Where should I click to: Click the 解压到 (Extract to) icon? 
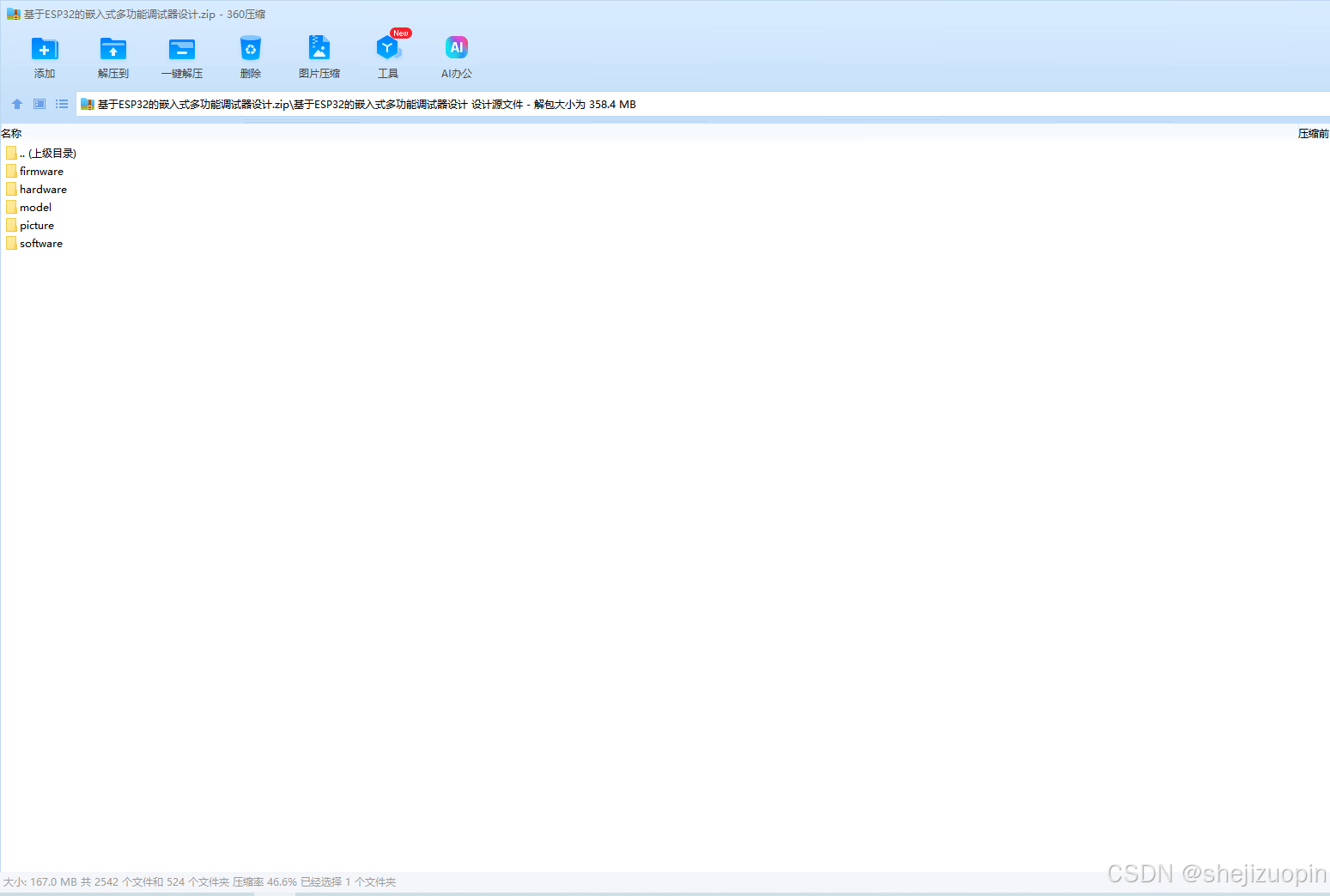point(113,49)
